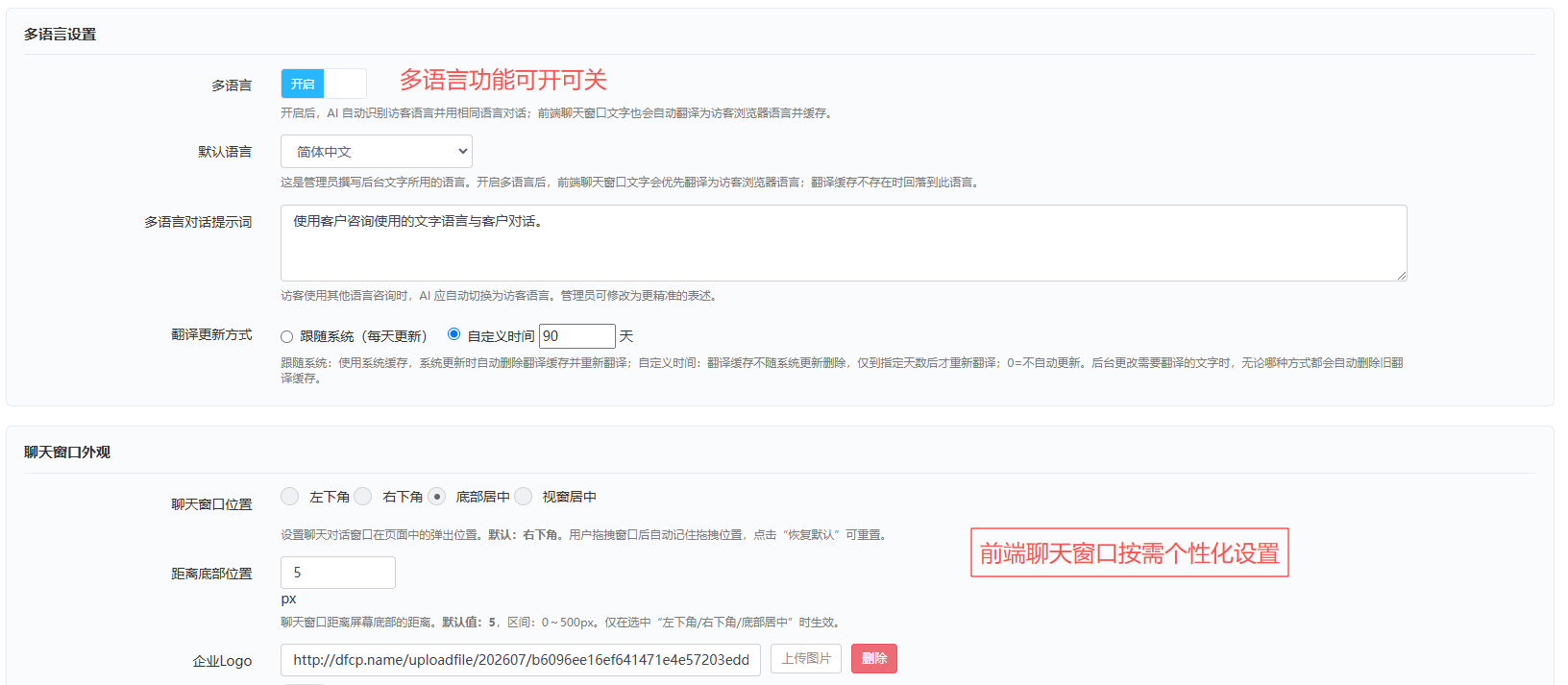The height and width of the screenshot is (685, 1568).
Task: Click the help text starting 这是管理员撰写后台文字
Action: point(631,183)
